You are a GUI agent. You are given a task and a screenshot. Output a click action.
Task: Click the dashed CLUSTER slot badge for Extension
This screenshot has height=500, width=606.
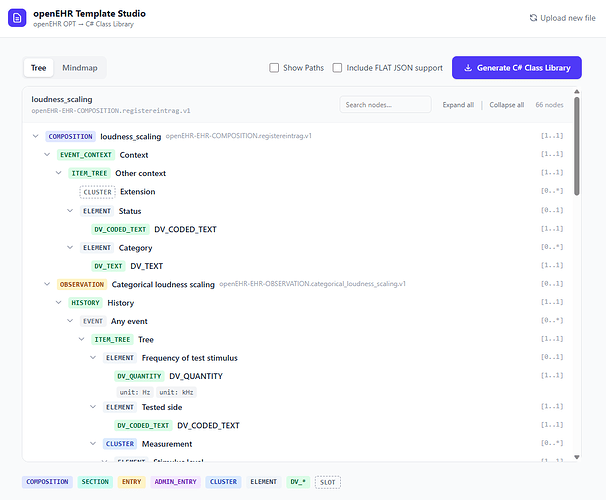pyautogui.click(x=97, y=192)
